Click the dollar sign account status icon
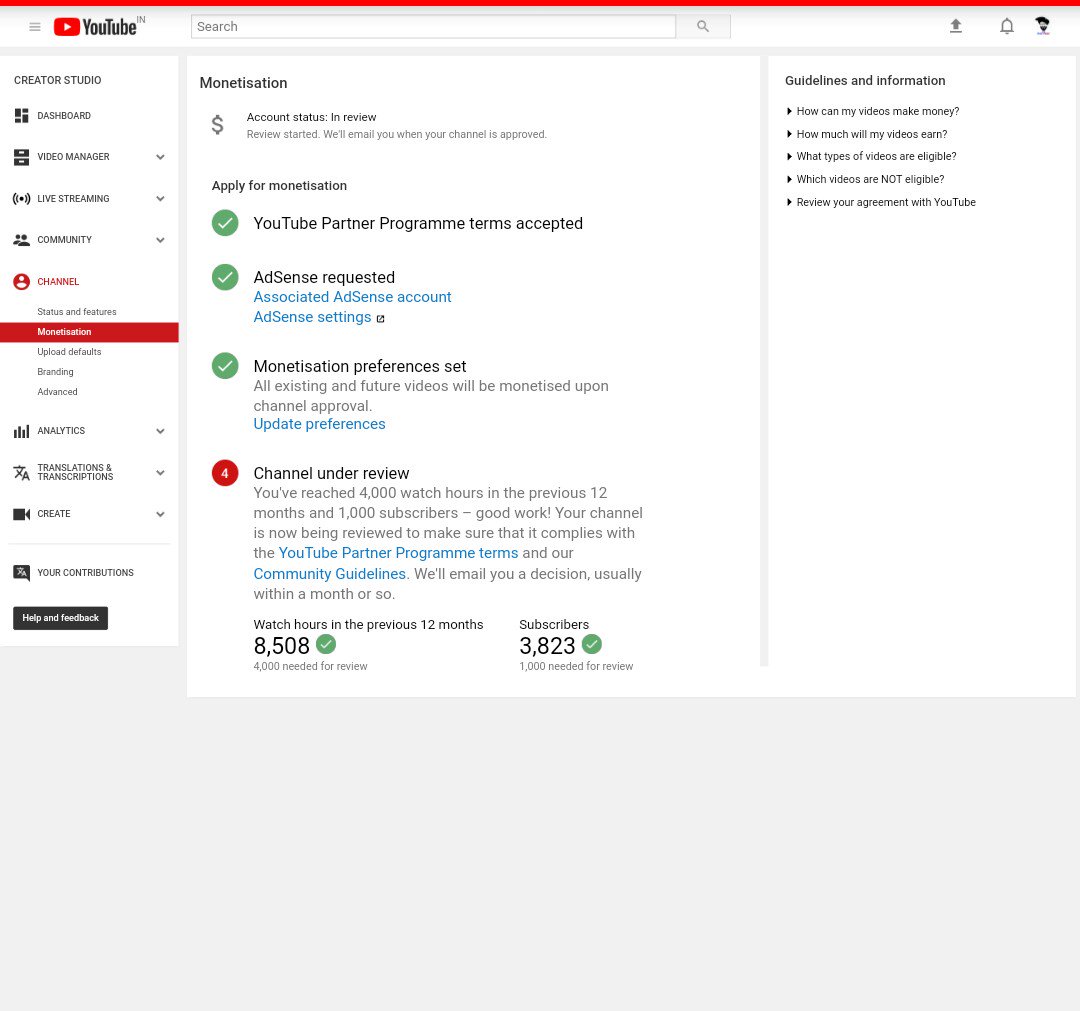This screenshot has width=1080, height=1011. click(218, 125)
